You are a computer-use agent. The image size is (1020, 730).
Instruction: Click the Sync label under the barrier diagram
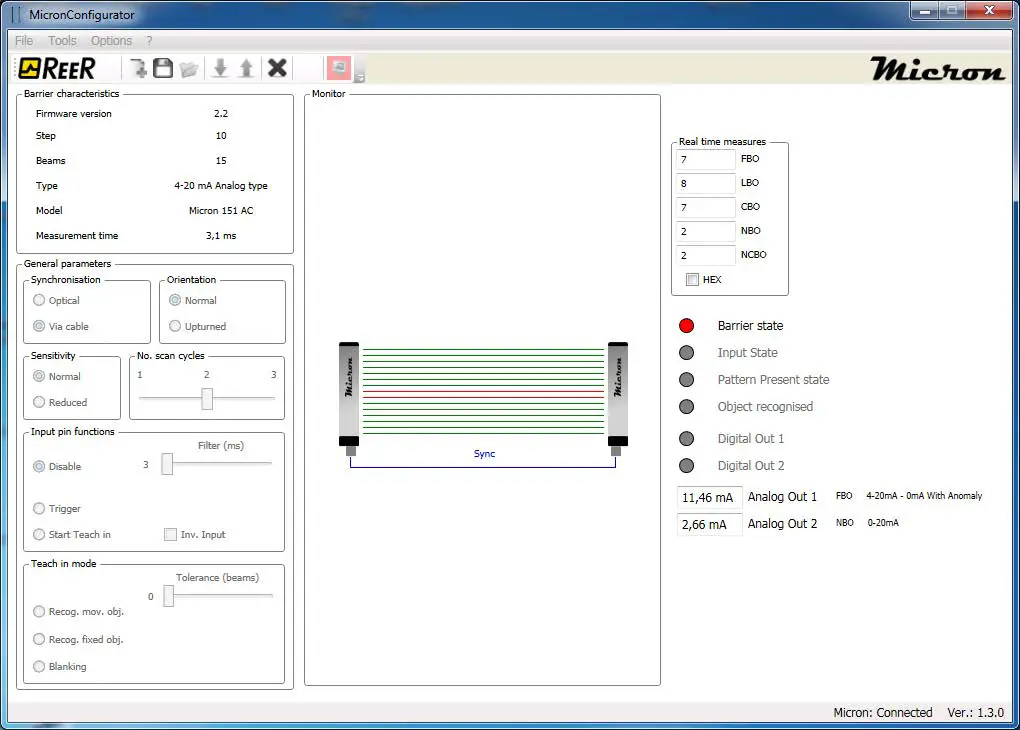tap(484, 453)
